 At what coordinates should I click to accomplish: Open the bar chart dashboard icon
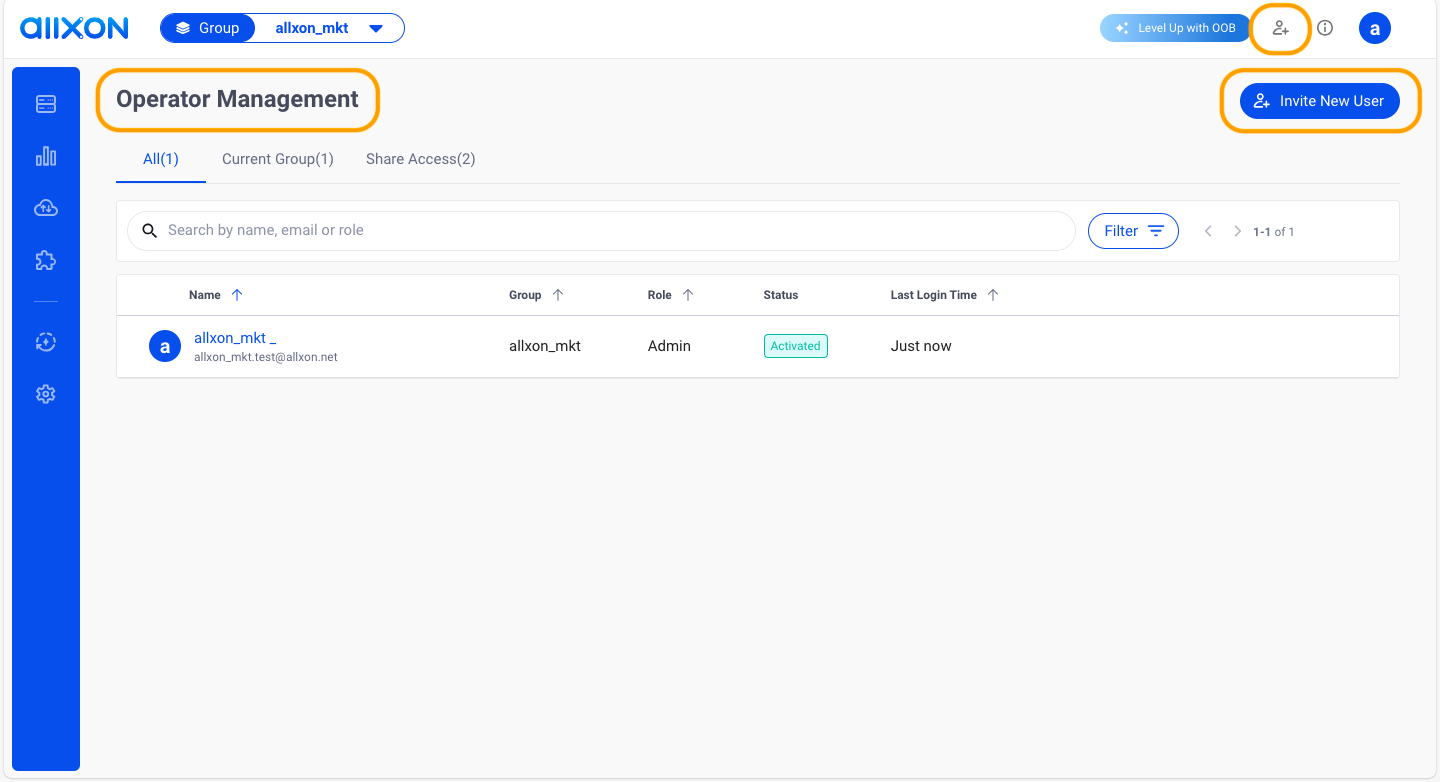pyautogui.click(x=46, y=156)
